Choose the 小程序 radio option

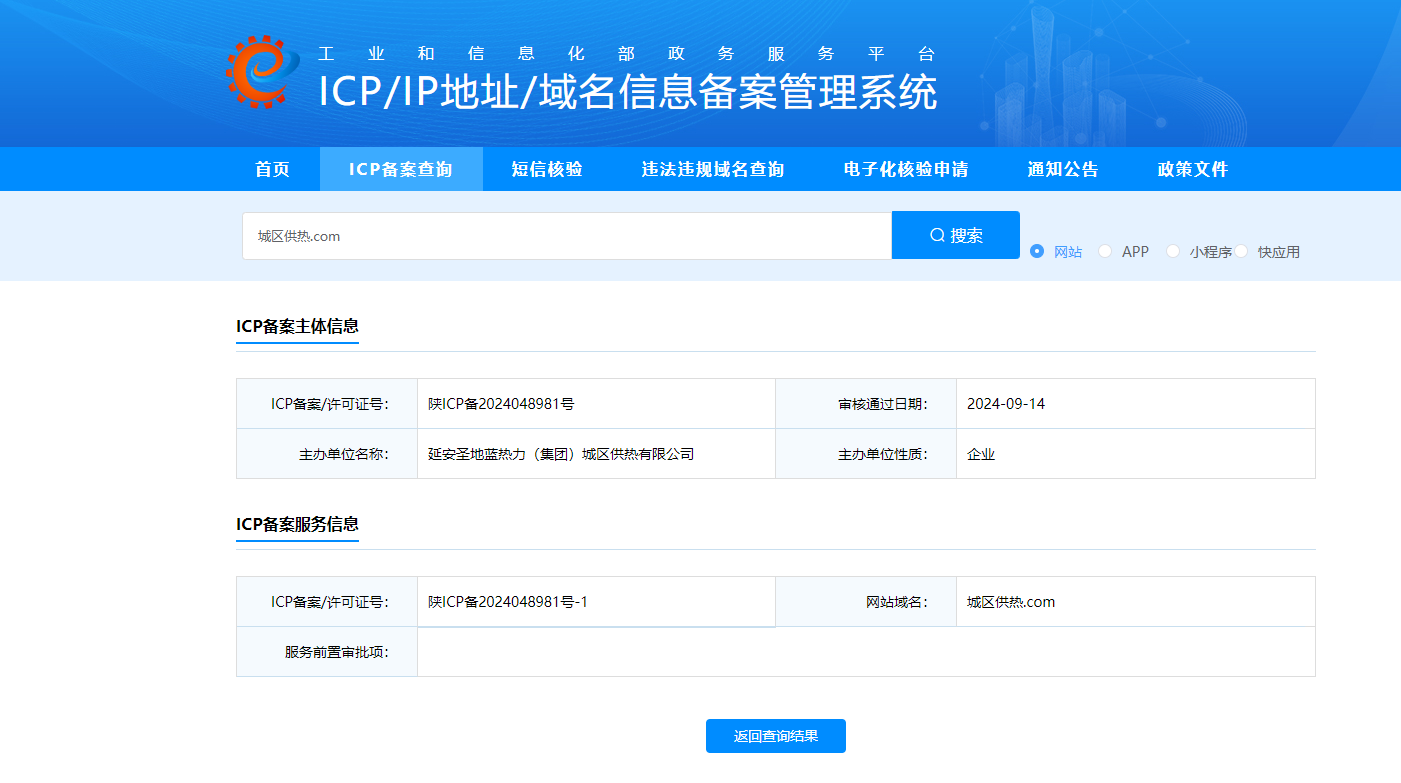(x=1173, y=251)
